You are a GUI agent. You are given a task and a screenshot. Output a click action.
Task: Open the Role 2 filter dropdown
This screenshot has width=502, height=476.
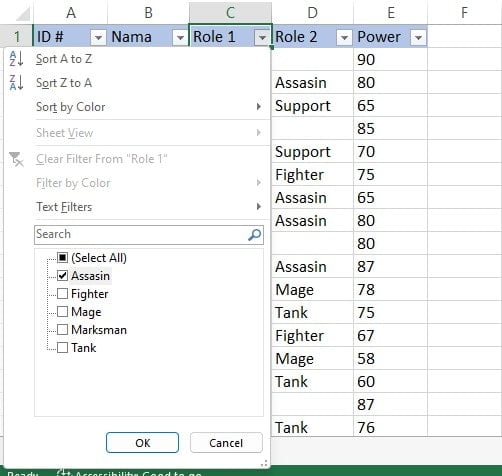tap(344, 37)
